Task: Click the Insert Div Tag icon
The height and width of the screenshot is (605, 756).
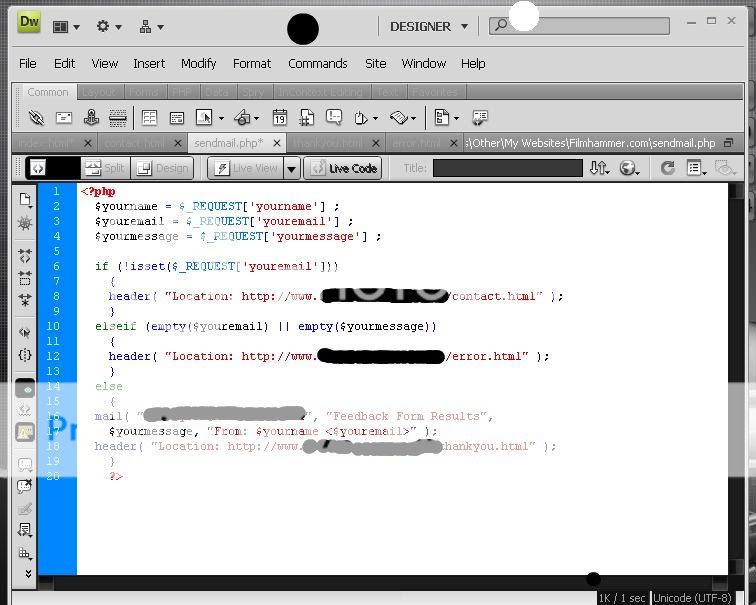Action: (x=177, y=118)
